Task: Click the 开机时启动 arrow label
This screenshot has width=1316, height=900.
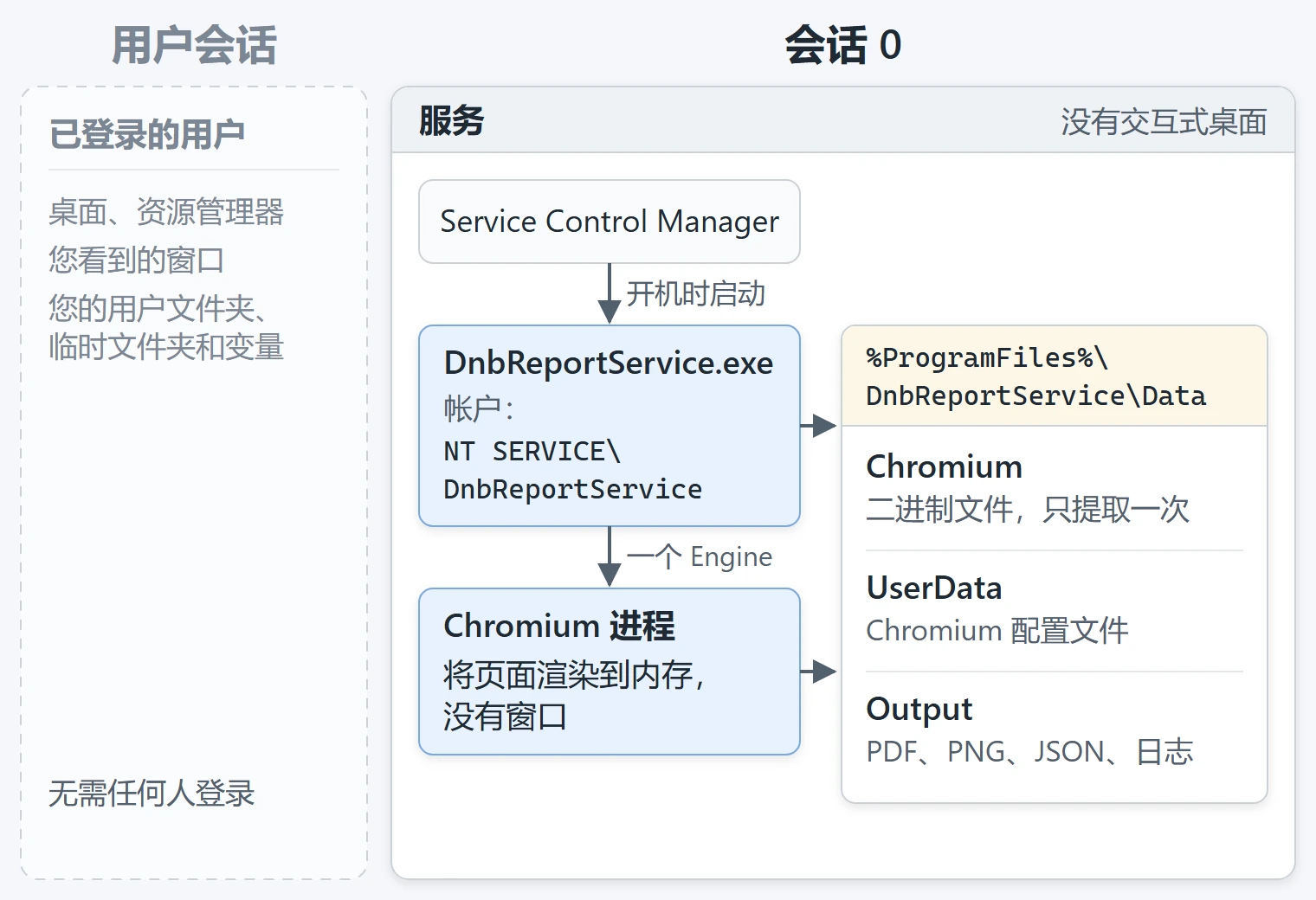Action: tap(696, 293)
